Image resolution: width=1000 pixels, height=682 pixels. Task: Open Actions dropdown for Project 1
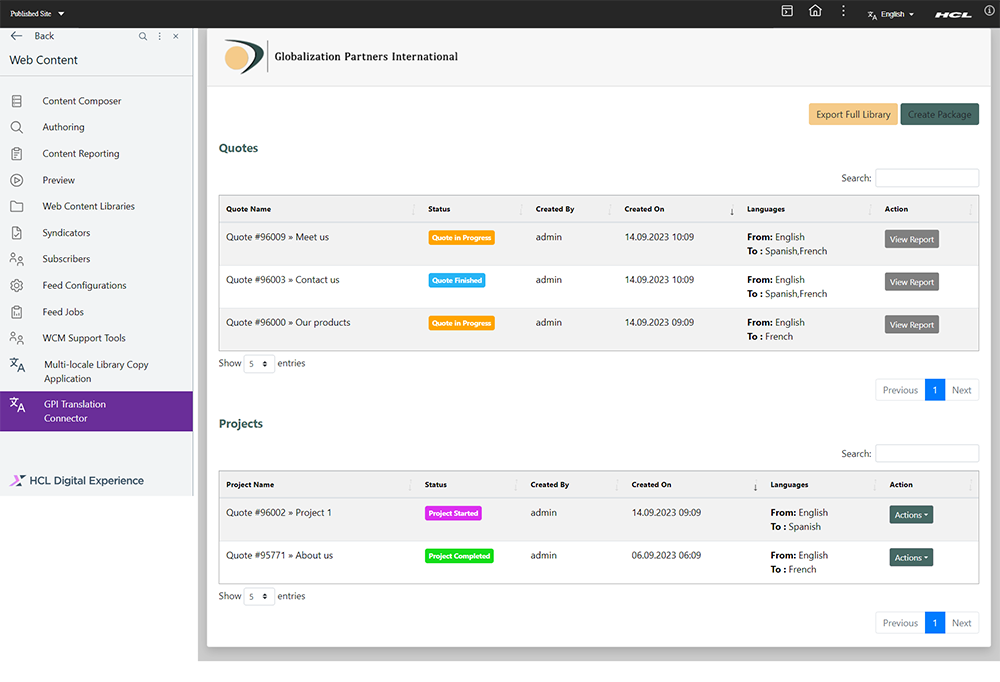click(x=911, y=515)
